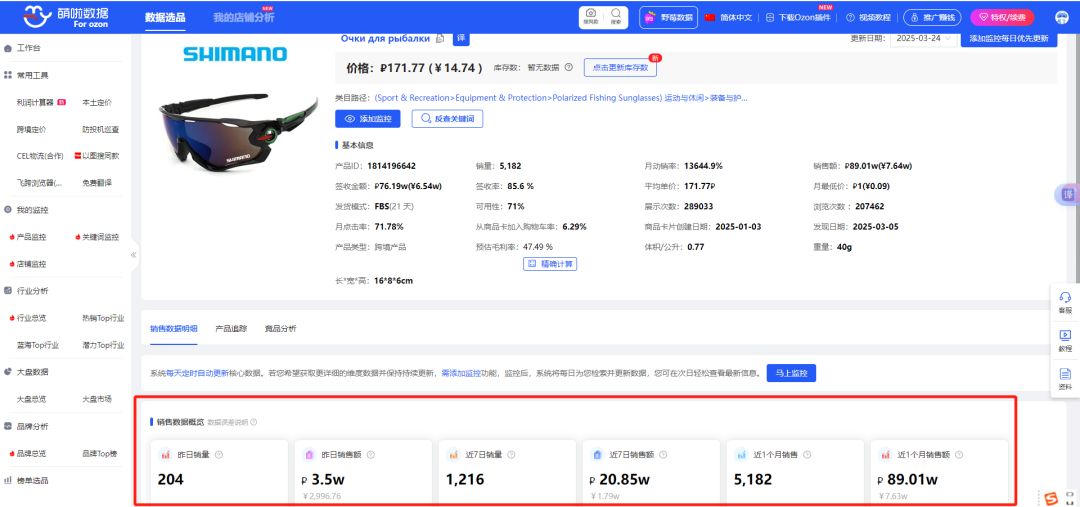Select the 产品追踪 tab
The image size is (1080, 507).
231,329
